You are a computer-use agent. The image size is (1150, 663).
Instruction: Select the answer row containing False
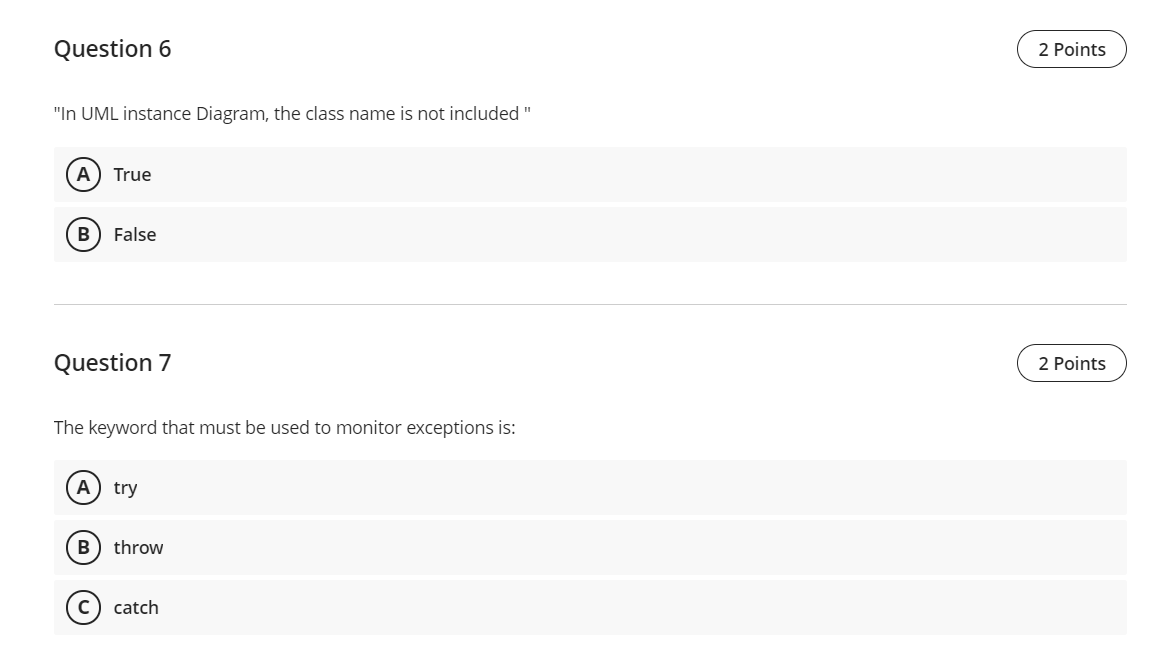590,234
